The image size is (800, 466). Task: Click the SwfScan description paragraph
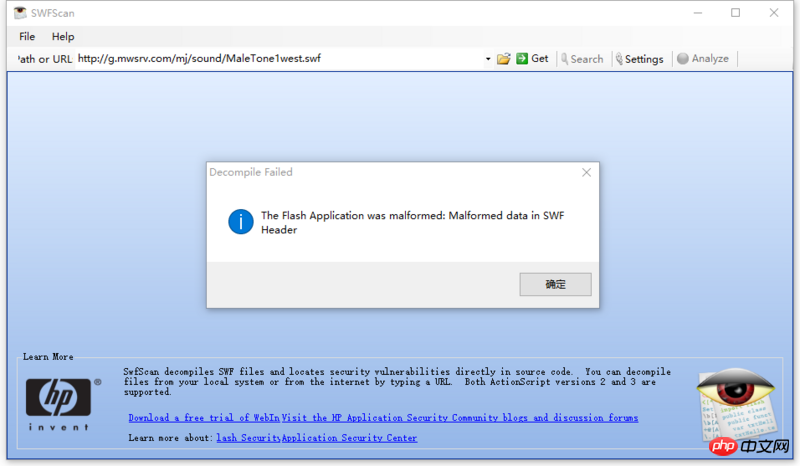[397, 382]
